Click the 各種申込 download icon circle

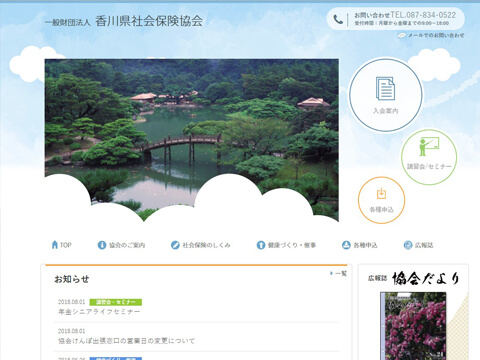point(381,200)
